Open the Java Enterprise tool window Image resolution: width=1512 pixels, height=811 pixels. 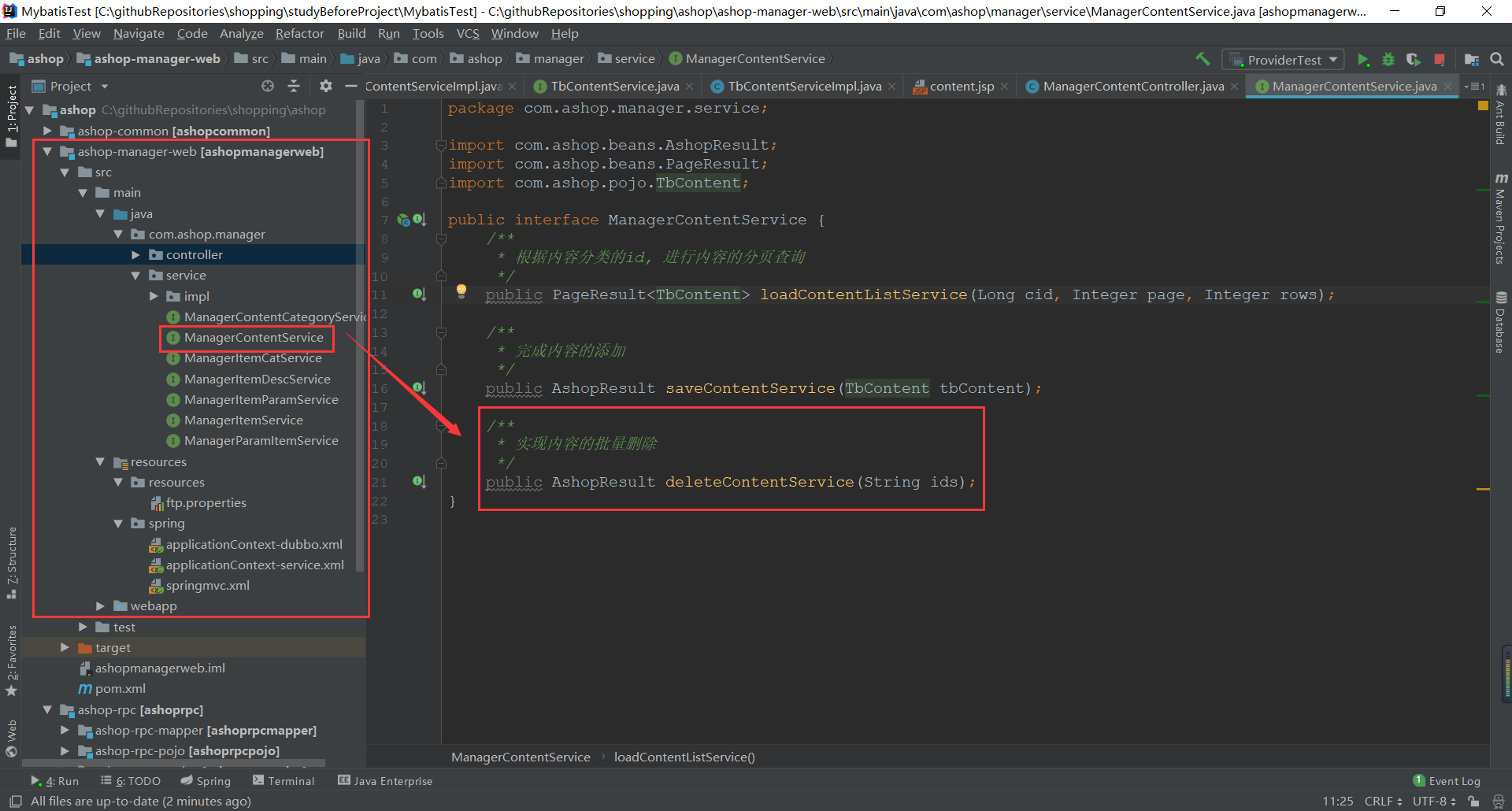385,781
